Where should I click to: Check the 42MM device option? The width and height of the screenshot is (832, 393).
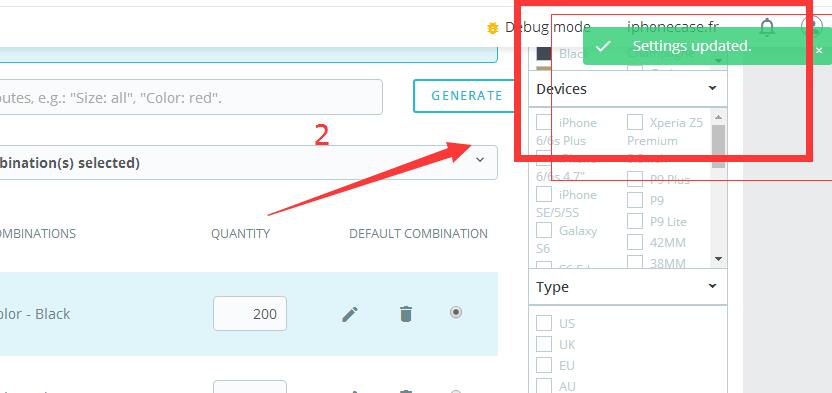tap(635, 242)
